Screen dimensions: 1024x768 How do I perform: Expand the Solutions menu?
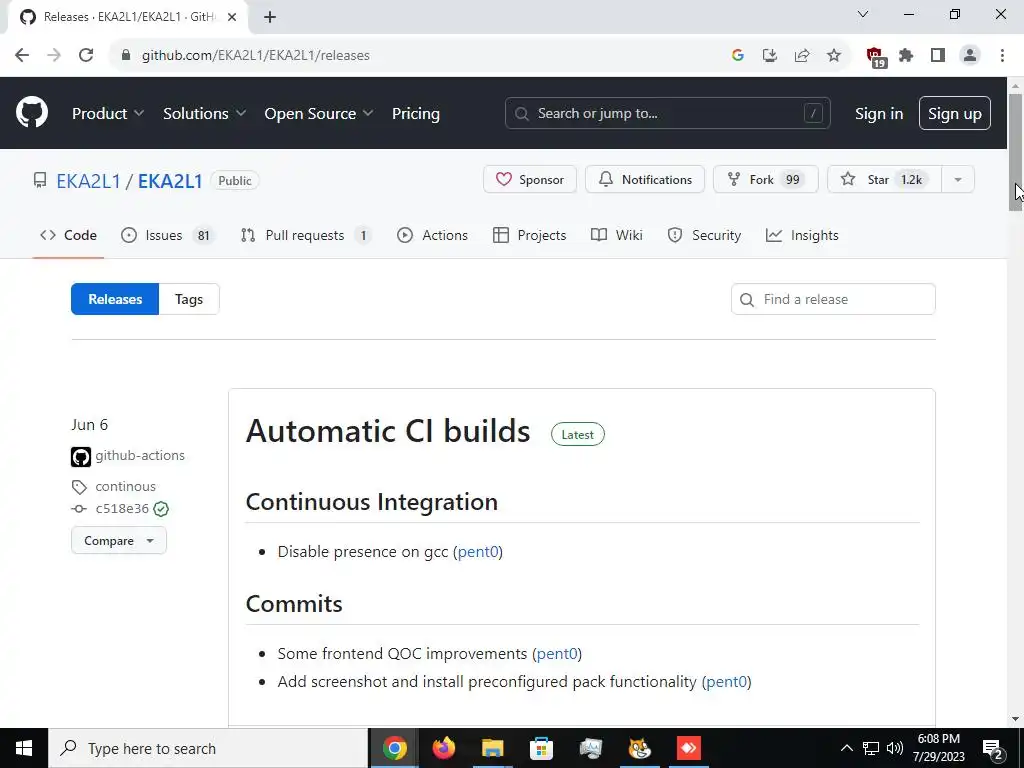204,114
